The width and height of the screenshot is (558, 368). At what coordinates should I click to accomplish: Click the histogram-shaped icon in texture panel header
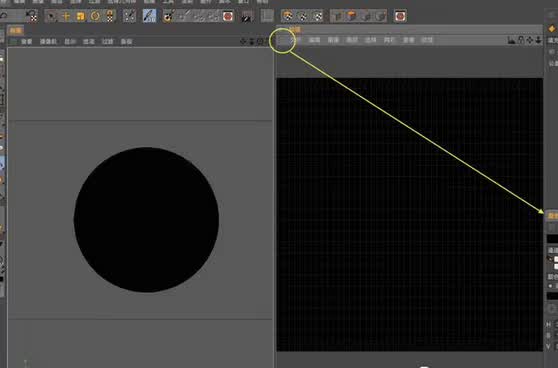click(x=512, y=40)
